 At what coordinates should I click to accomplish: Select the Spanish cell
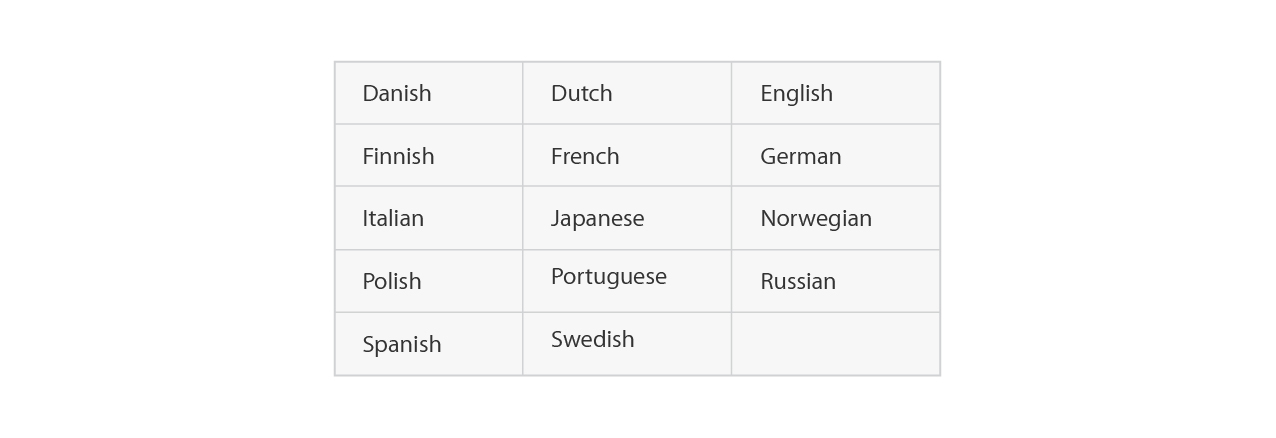(429, 344)
